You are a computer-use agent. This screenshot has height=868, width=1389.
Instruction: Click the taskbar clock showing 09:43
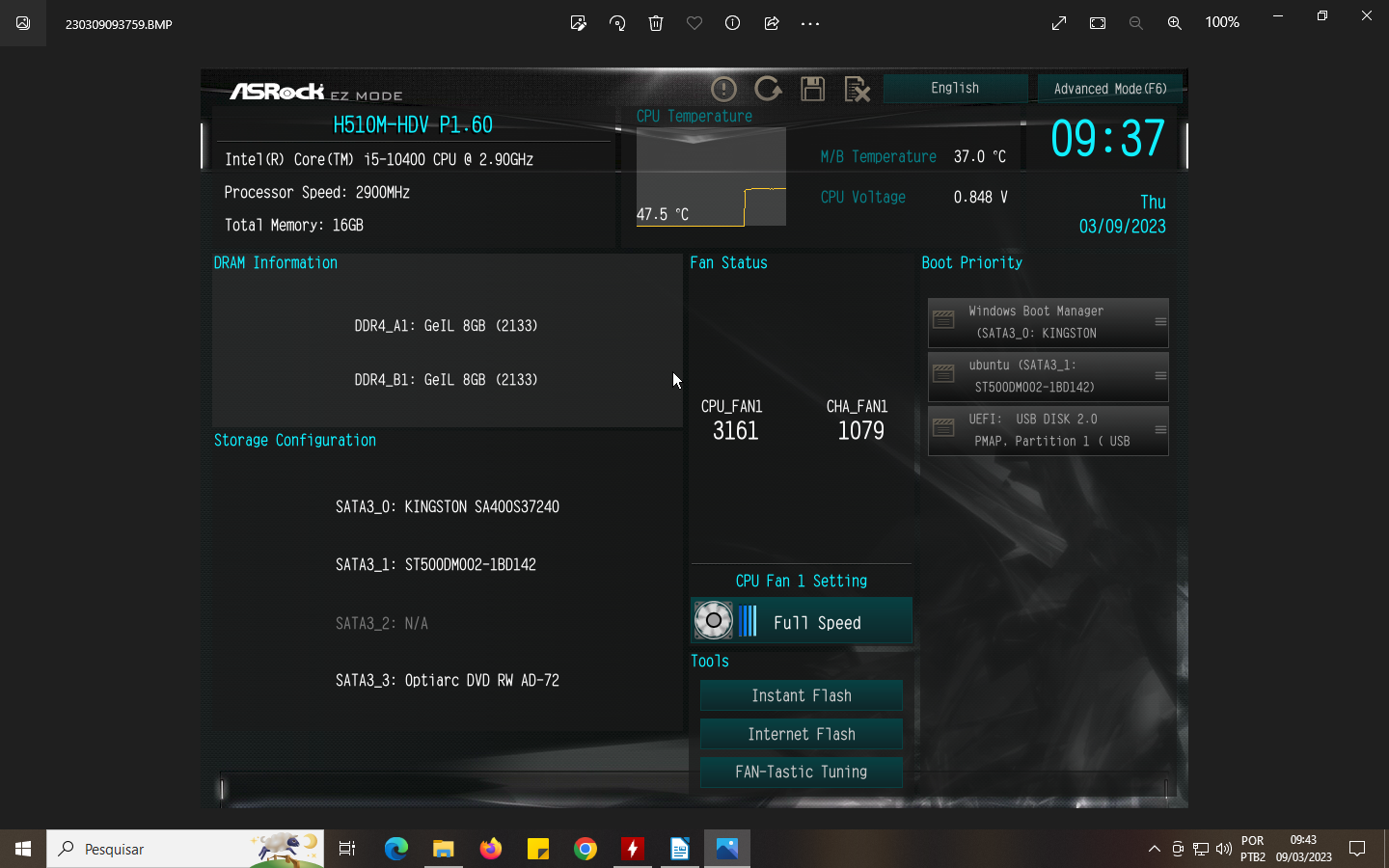point(1304,849)
